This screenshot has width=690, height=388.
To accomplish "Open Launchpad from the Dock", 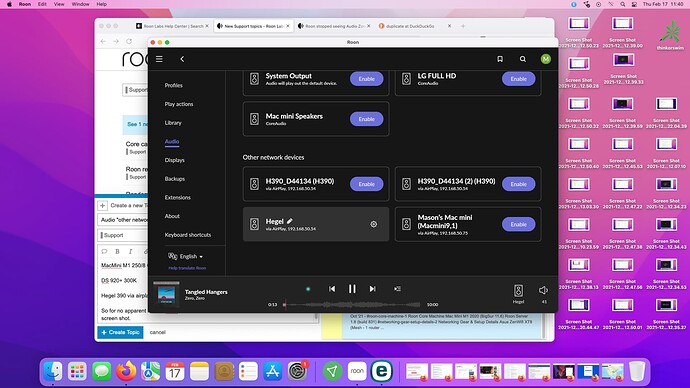I will 77,371.
